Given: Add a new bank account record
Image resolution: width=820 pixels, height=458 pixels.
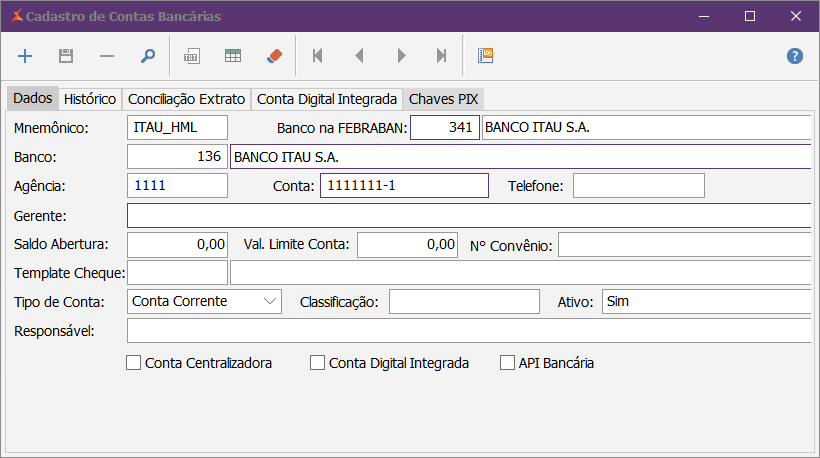Looking at the screenshot, I should 25,56.
